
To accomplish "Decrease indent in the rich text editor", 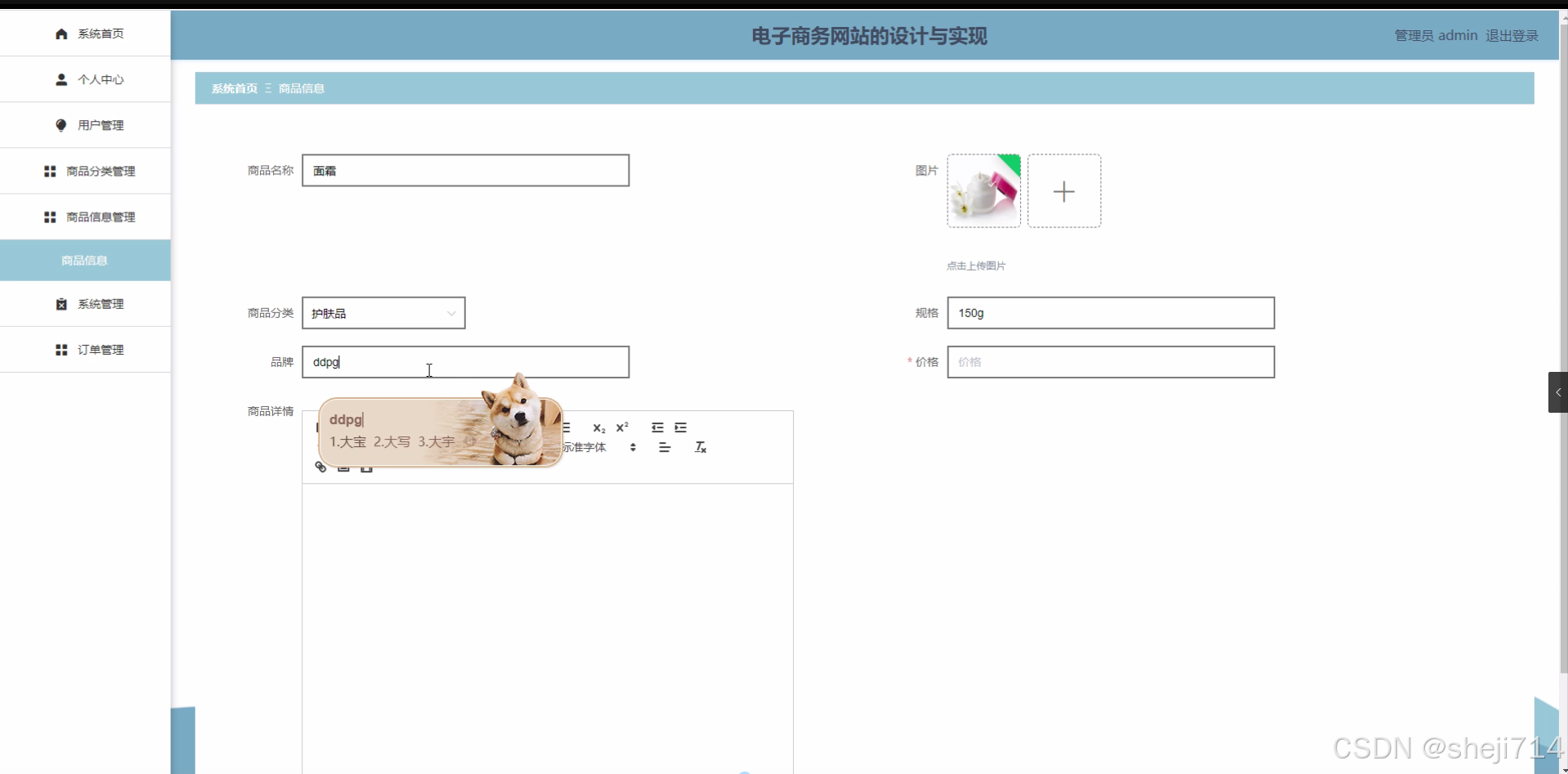I will tap(658, 427).
